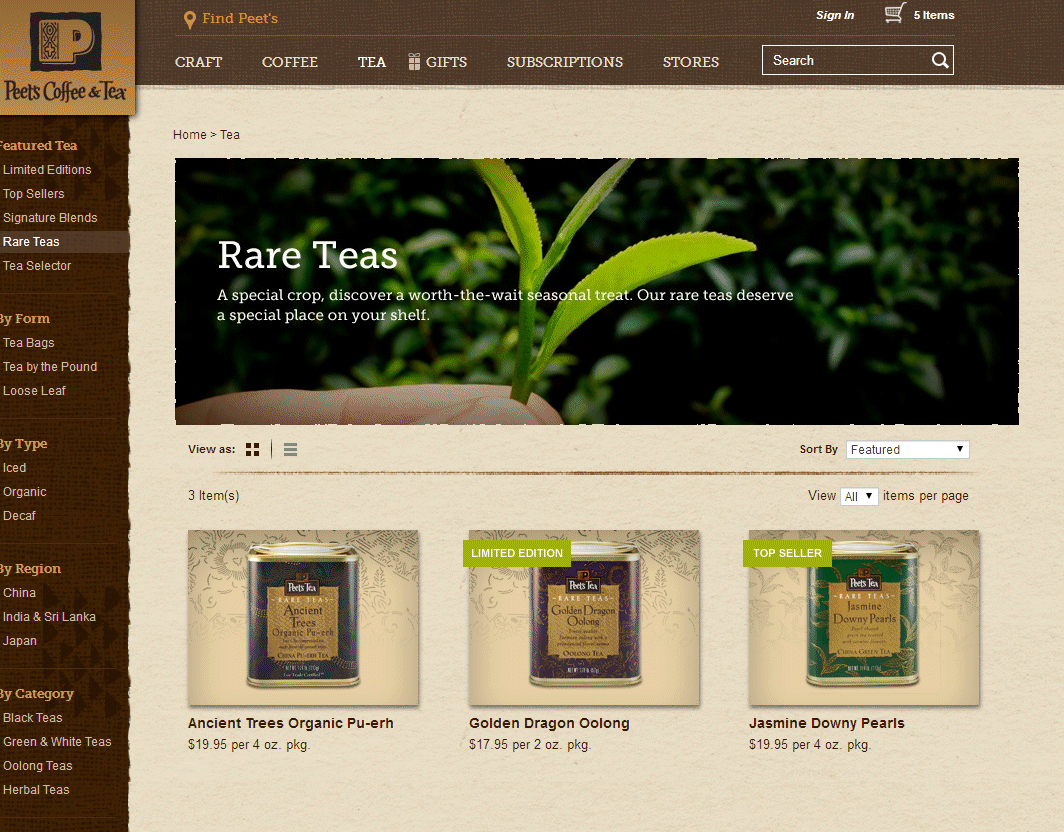Switch to grid view icon
The image size is (1064, 832).
point(253,450)
